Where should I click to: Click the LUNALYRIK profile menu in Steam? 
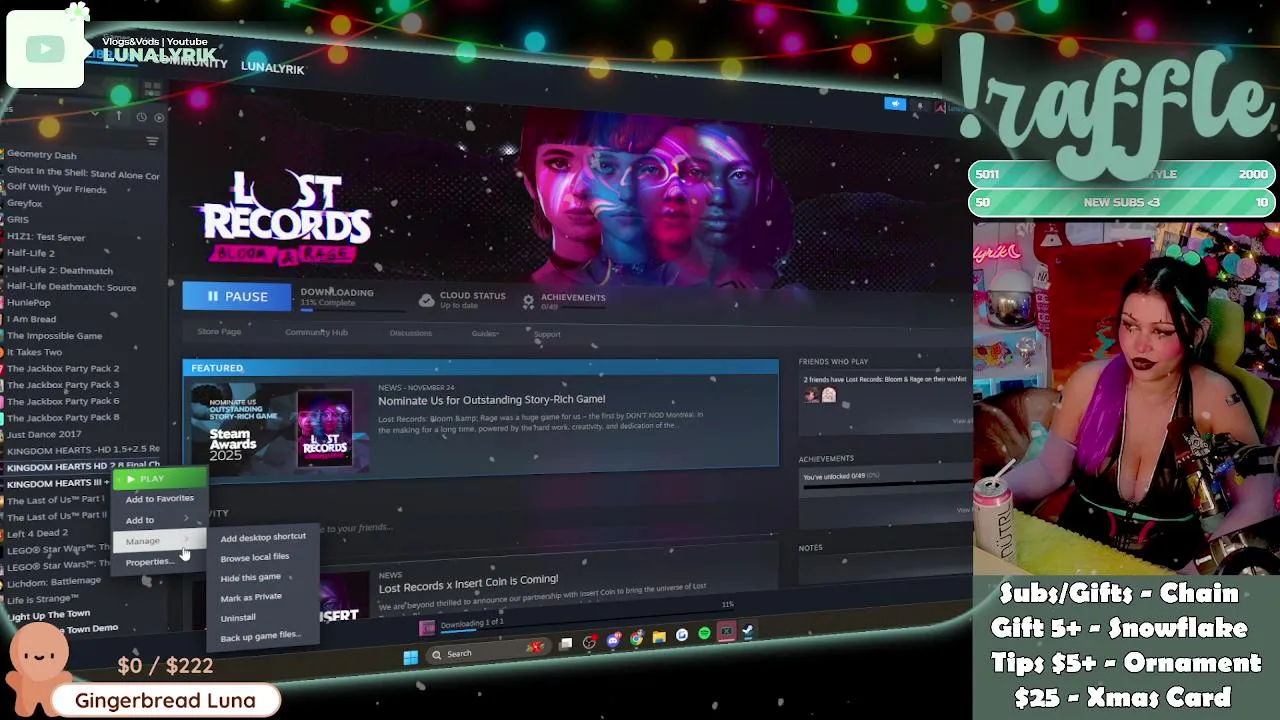point(272,68)
